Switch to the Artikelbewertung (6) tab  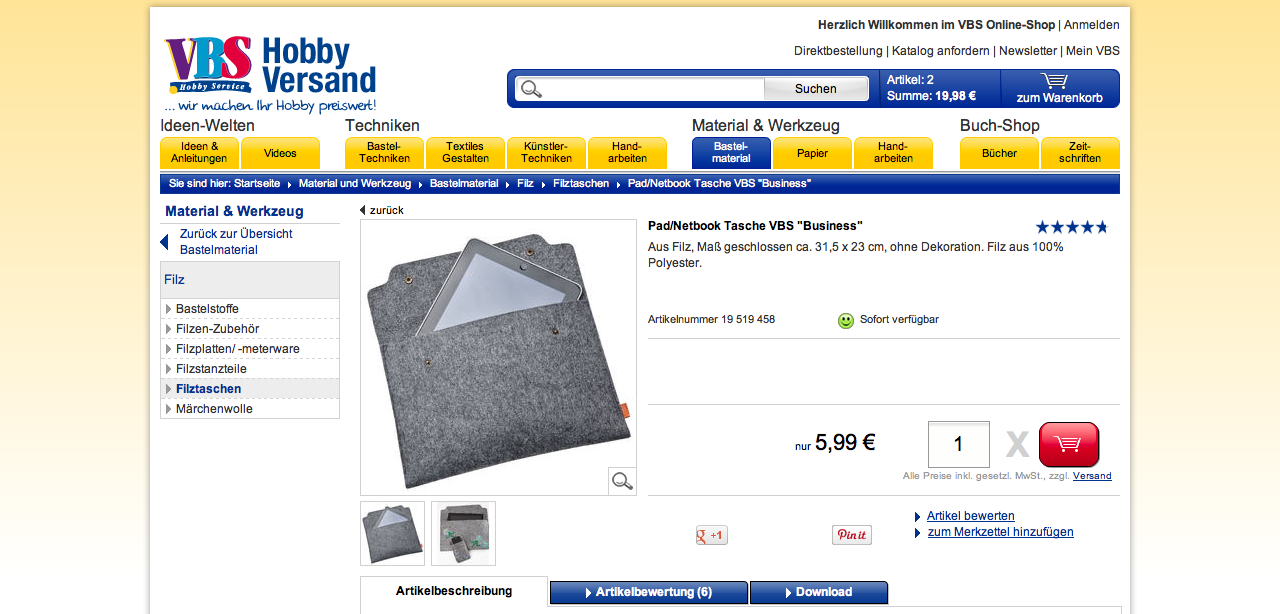click(648, 592)
